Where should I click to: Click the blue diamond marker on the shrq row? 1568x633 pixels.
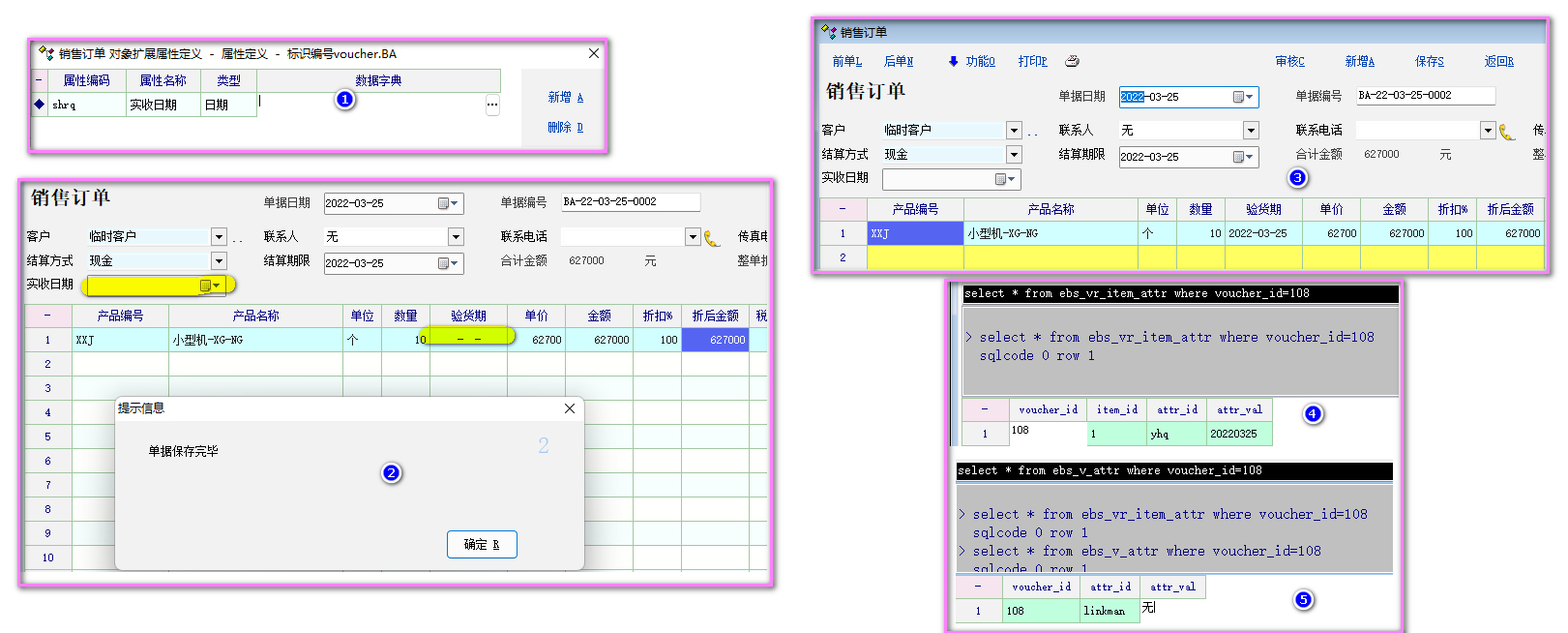pos(39,105)
